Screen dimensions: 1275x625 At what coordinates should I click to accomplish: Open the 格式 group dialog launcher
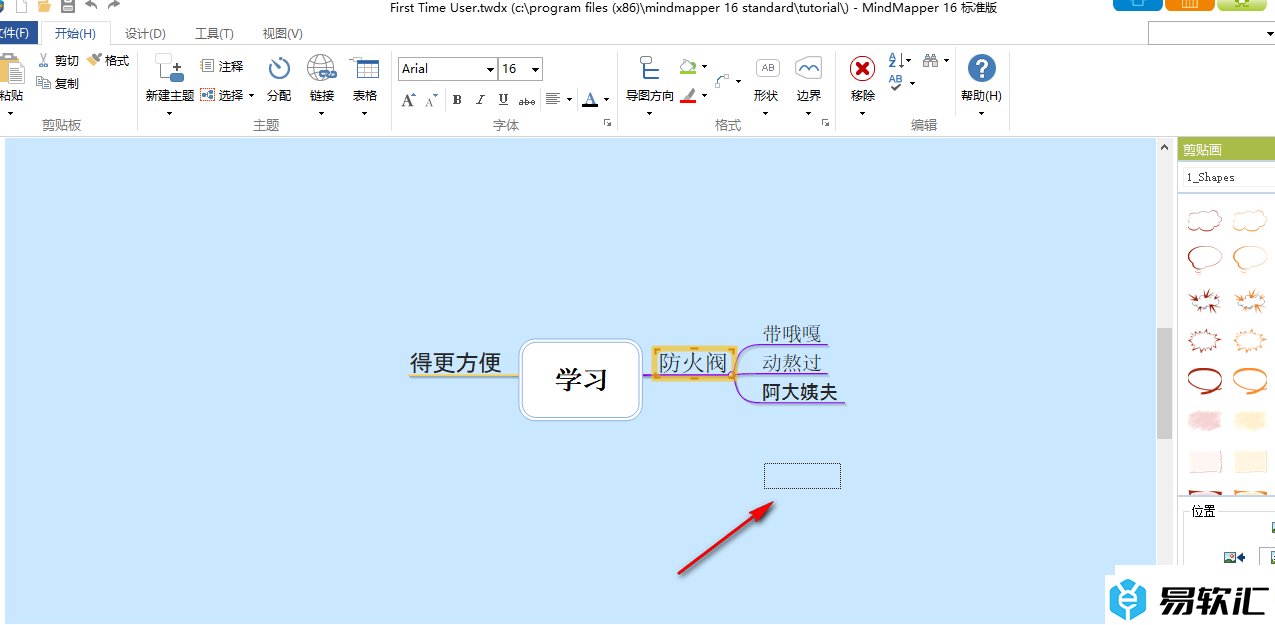(825, 123)
